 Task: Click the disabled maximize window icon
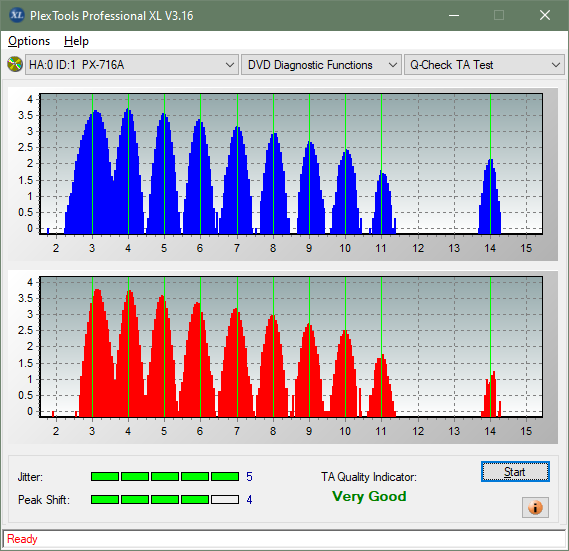tap(499, 15)
